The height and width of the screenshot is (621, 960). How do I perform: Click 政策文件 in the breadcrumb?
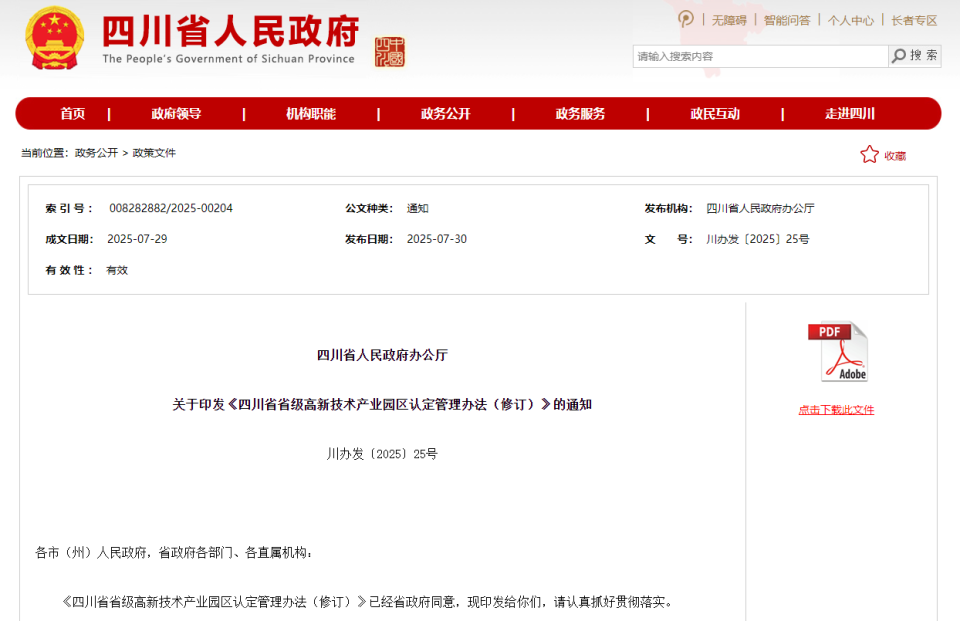tap(154, 152)
